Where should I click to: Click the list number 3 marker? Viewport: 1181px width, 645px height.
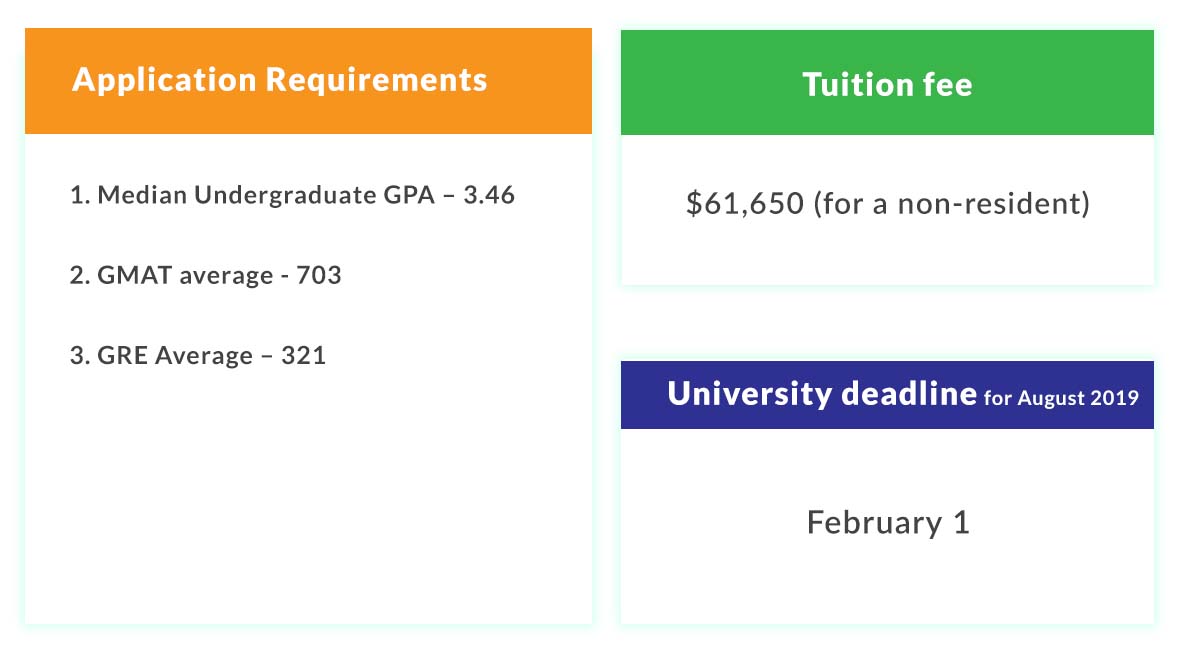(79, 355)
